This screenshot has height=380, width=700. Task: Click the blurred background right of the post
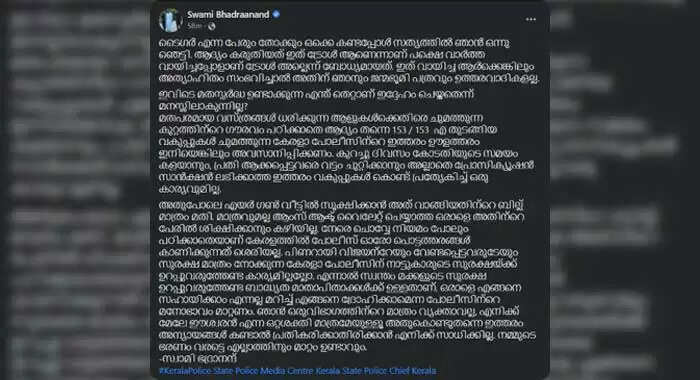pos(625,190)
